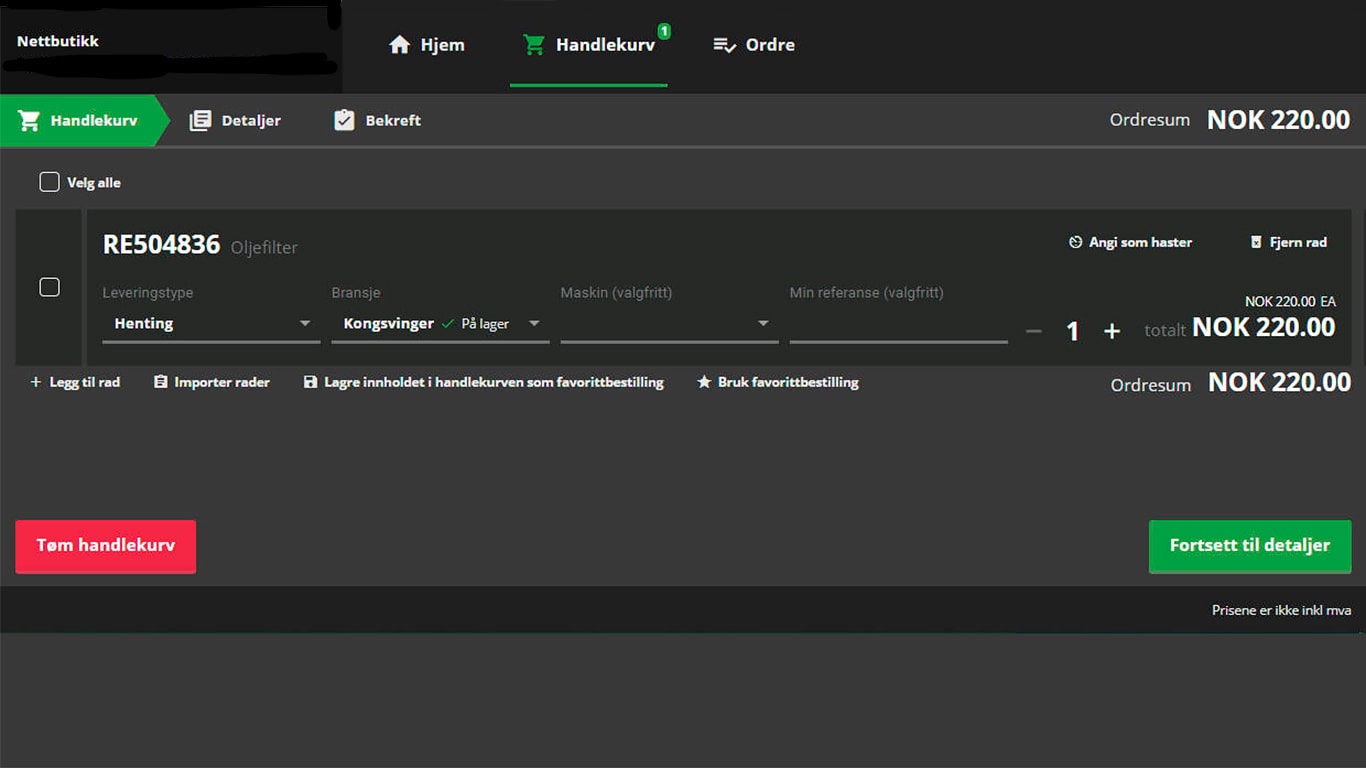Click the header Ordresum NOK 220.00
Image resolution: width=1366 pixels, height=768 pixels.
click(1230, 120)
